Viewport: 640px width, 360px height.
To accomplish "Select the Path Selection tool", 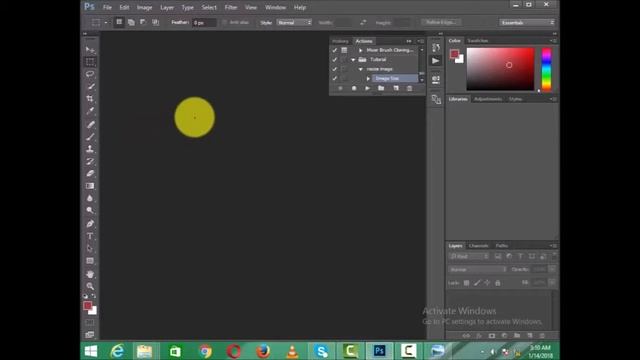I will pyautogui.click(x=90, y=249).
